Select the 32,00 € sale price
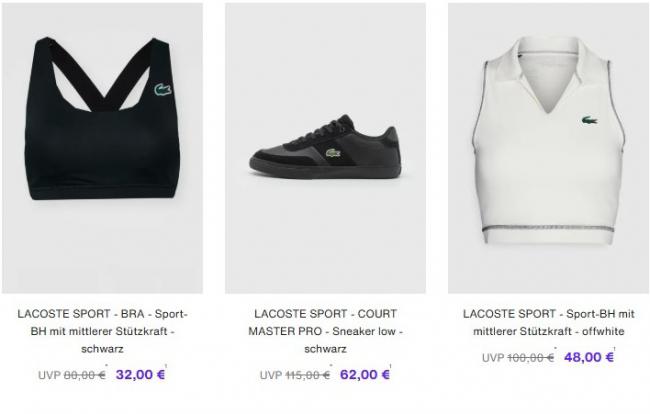 point(141,375)
